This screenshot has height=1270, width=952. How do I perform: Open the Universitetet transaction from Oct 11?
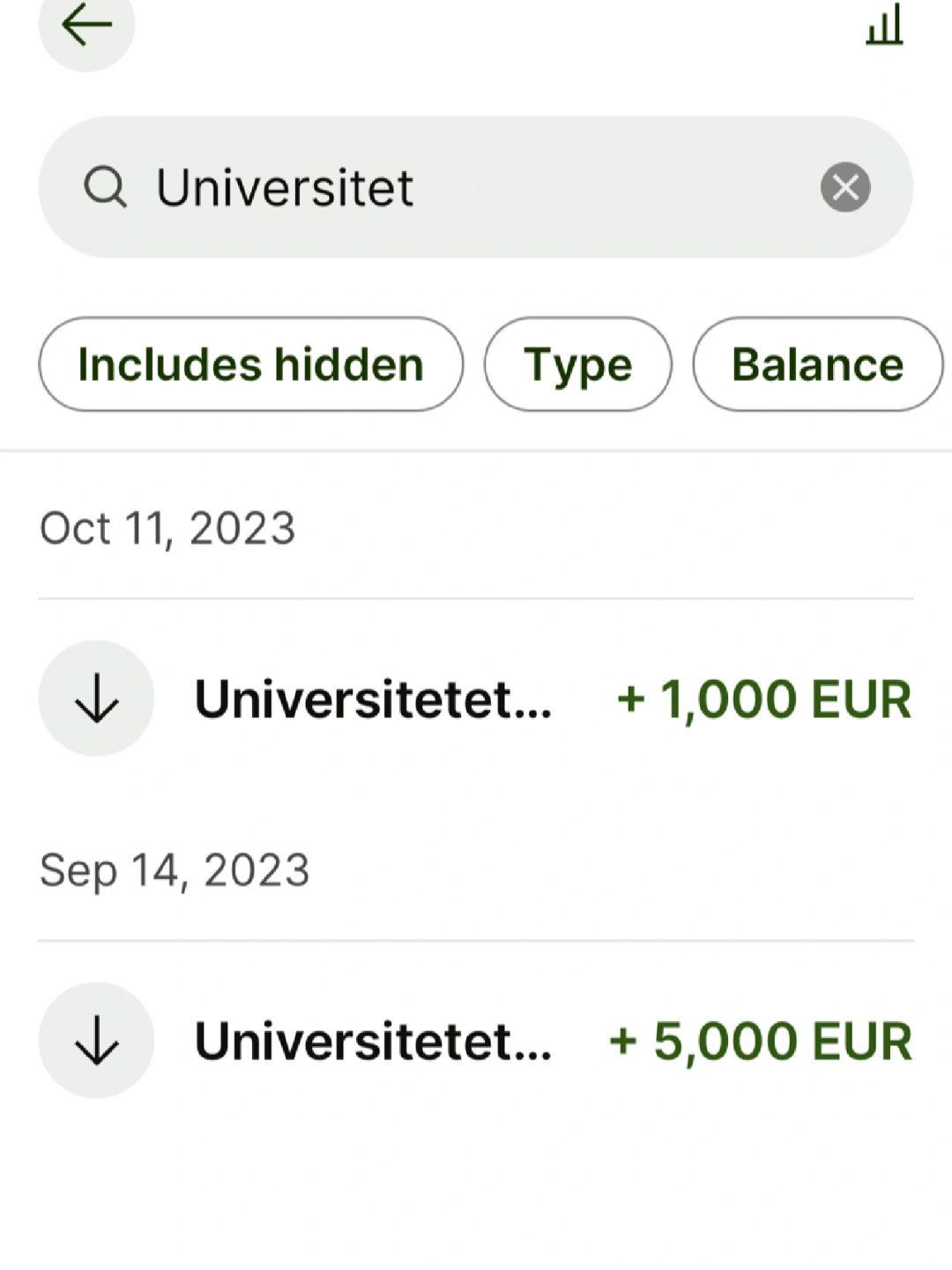pos(373,698)
